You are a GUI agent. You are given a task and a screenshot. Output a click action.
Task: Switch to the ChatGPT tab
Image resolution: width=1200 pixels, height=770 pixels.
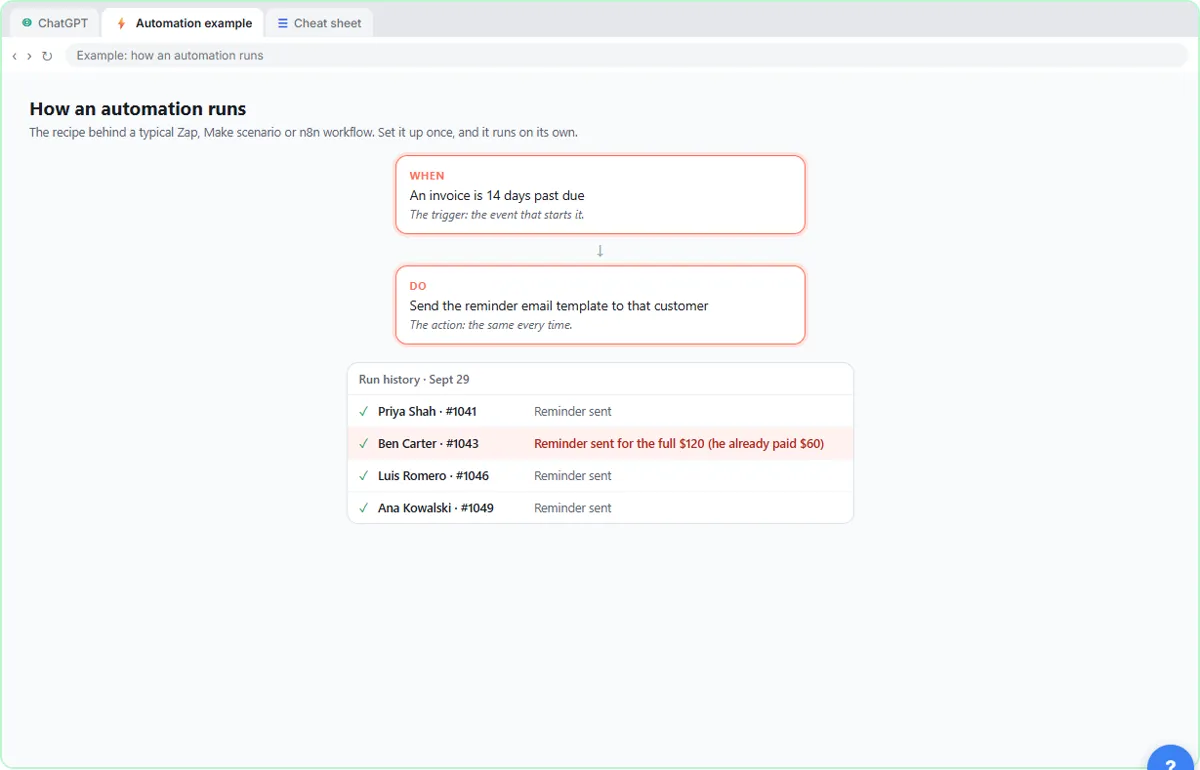coord(56,23)
